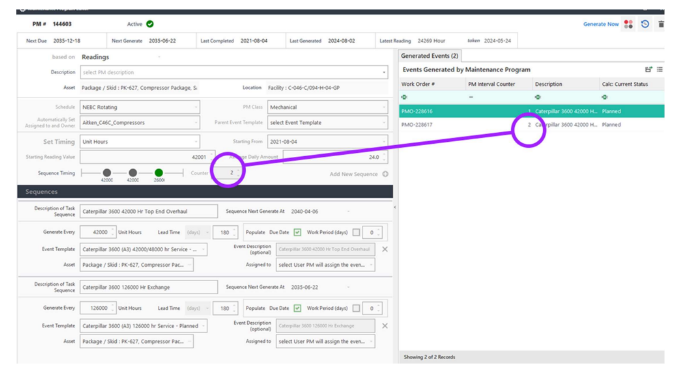Click the Counter stepper field
Viewport: 674px width, 375px height.
(x=228, y=173)
